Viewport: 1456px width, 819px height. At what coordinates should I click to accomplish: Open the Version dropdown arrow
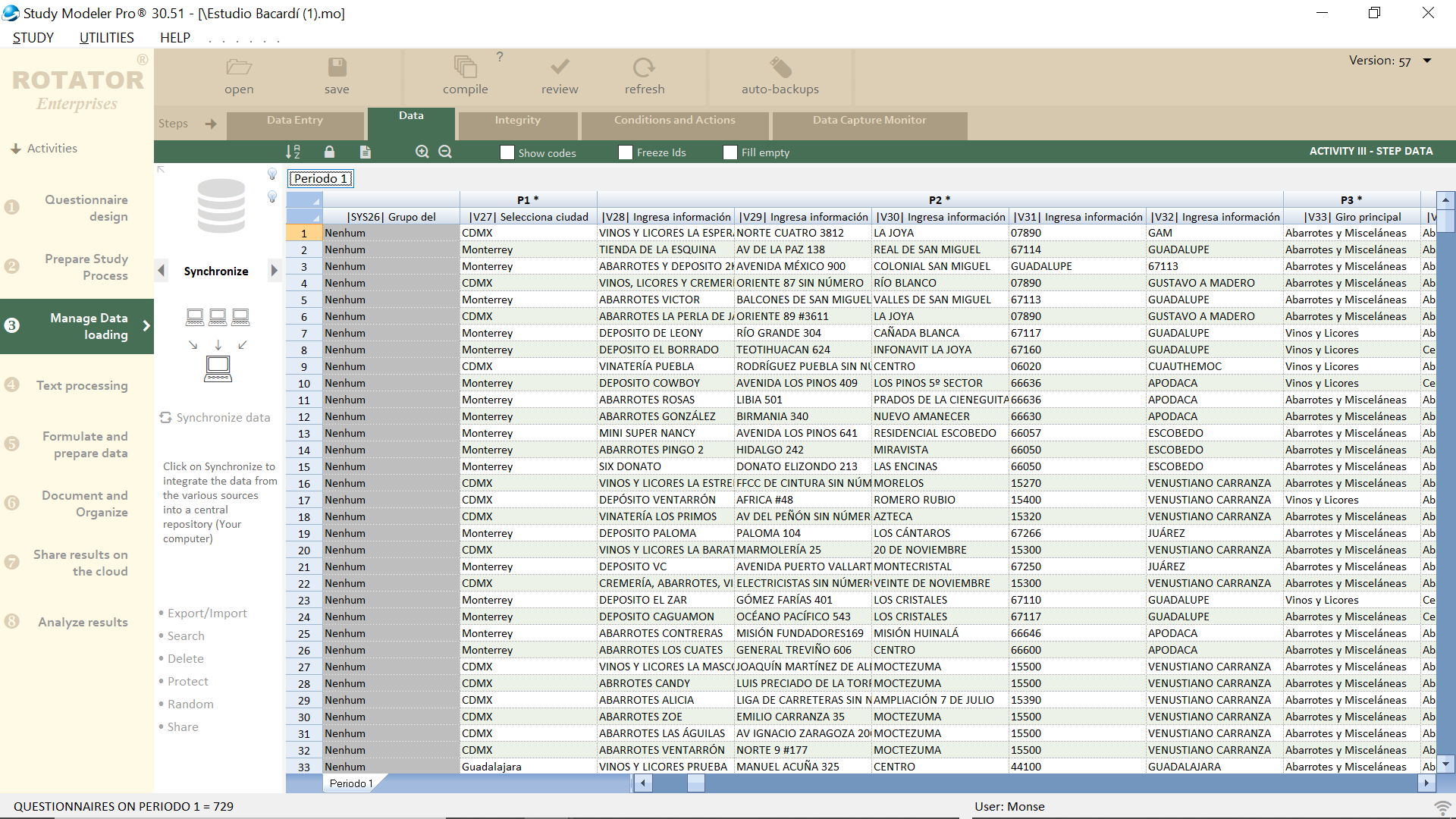tap(1427, 61)
